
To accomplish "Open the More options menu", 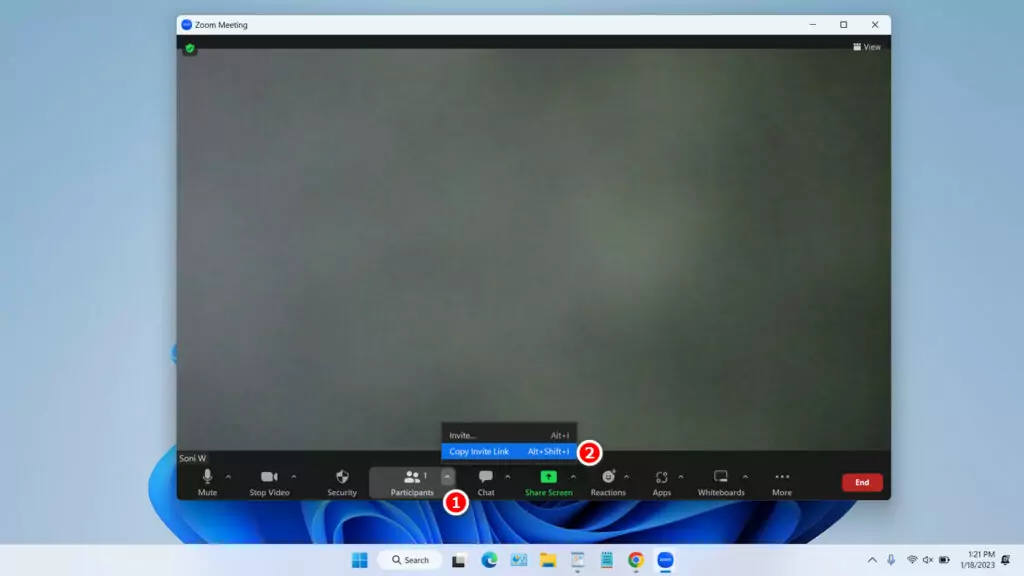I will pos(782,483).
